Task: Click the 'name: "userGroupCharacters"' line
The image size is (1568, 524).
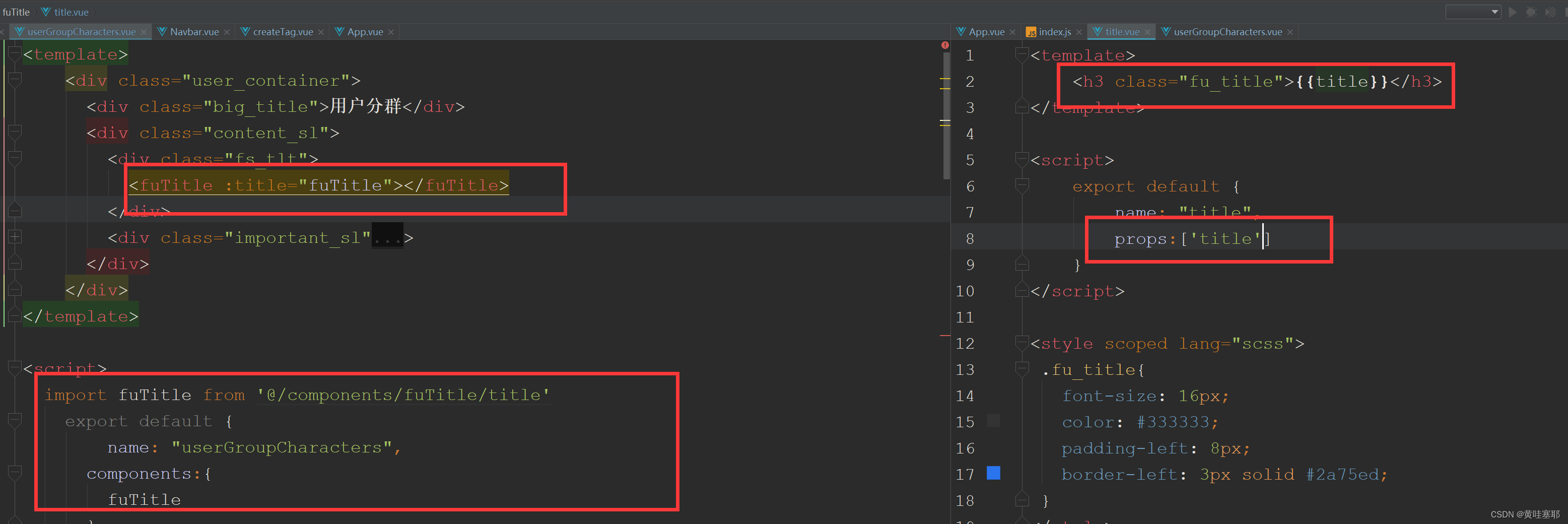Action: coord(254,447)
